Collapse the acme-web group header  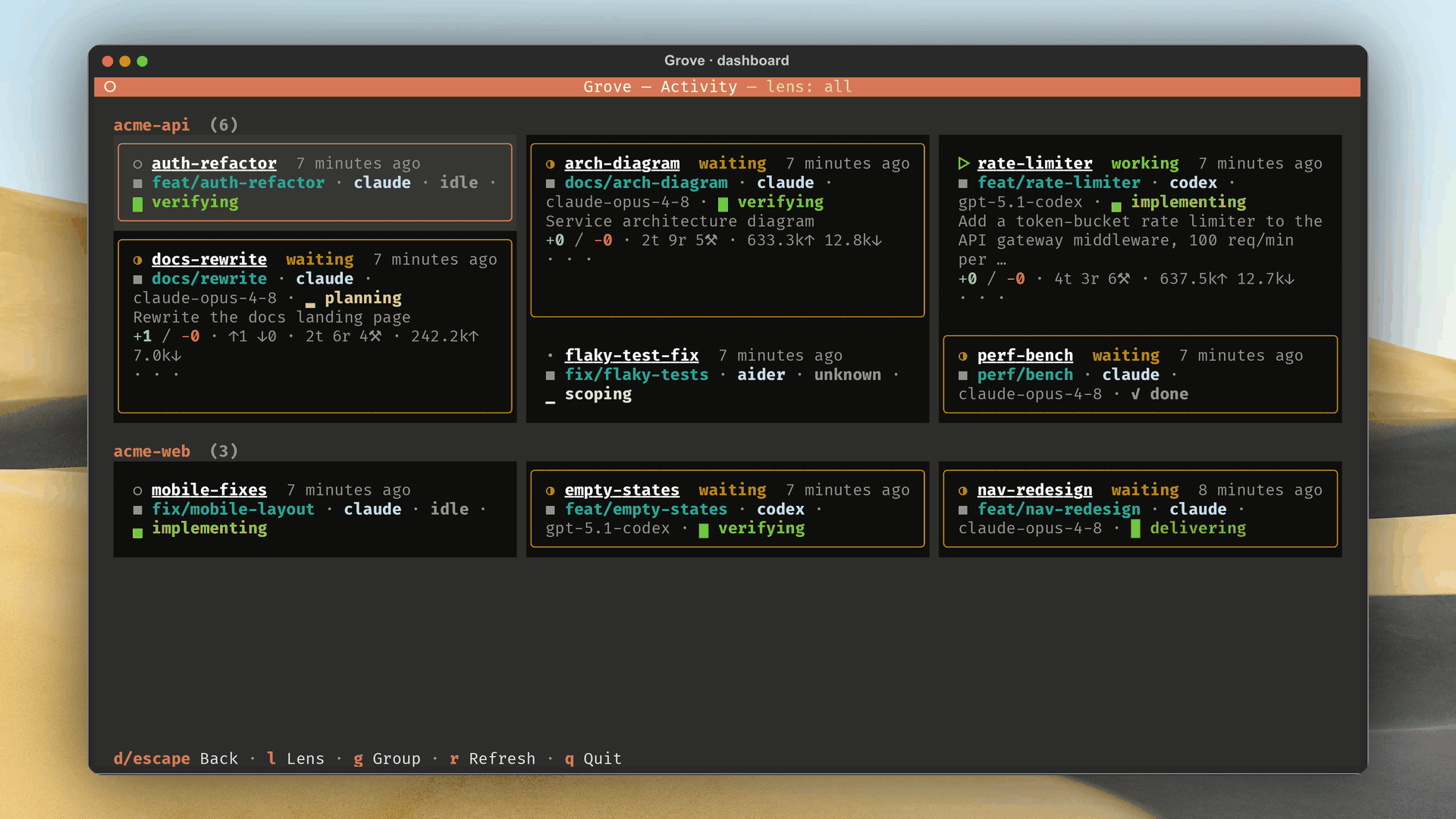(176, 452)
